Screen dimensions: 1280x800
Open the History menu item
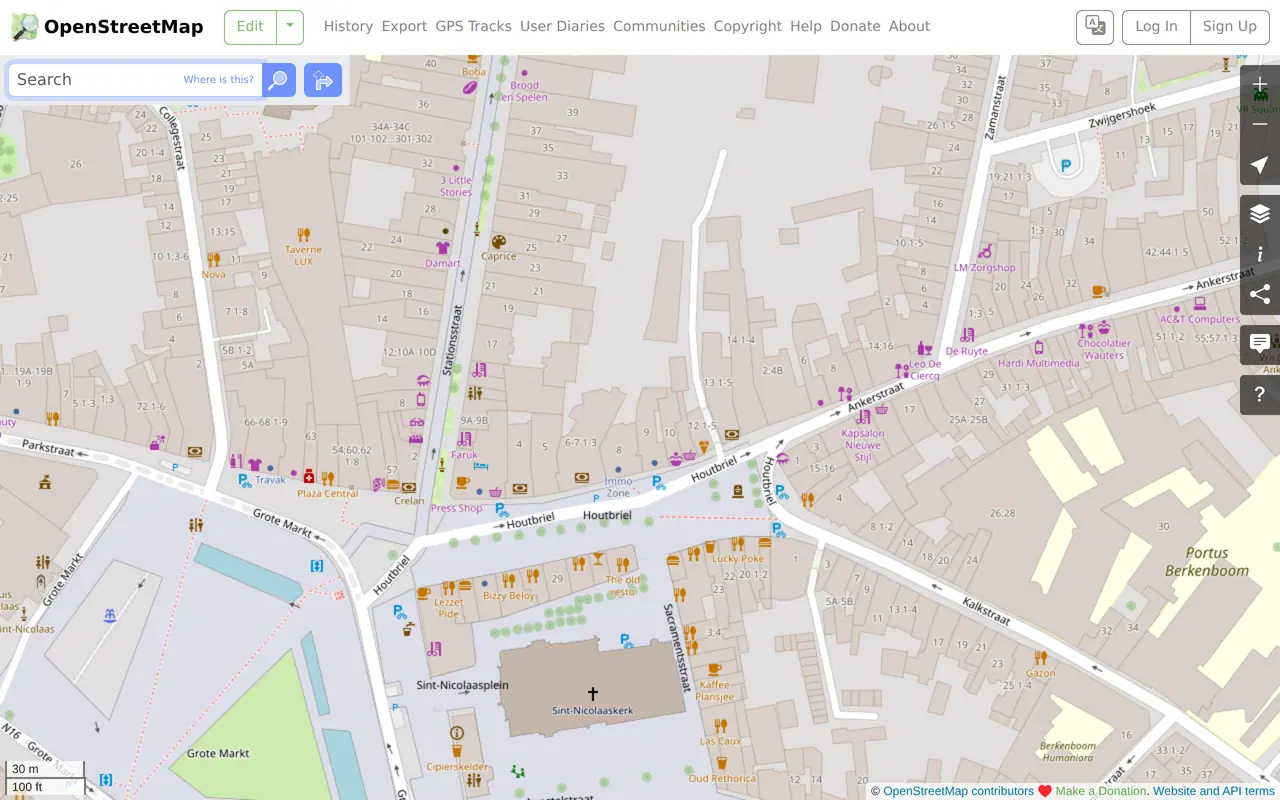[x=348, y=26]
